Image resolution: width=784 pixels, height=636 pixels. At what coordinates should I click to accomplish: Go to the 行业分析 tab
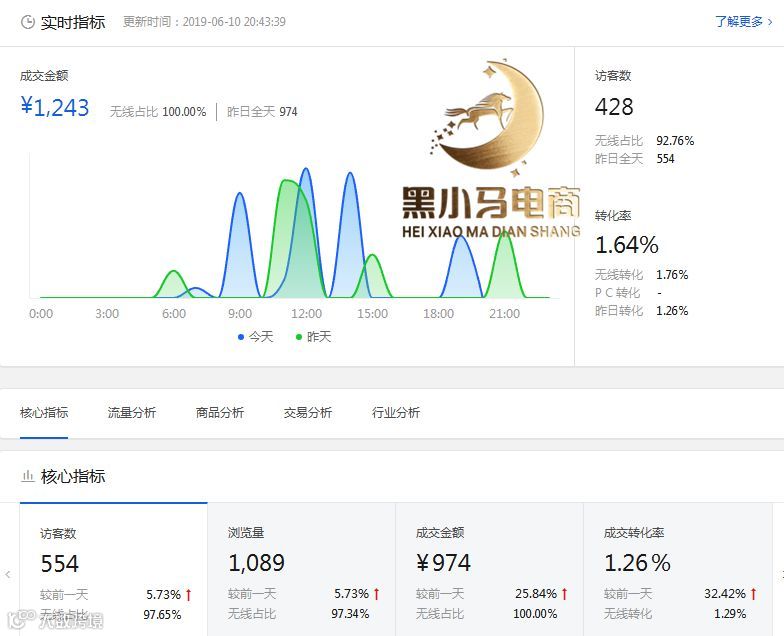point(396,412)
